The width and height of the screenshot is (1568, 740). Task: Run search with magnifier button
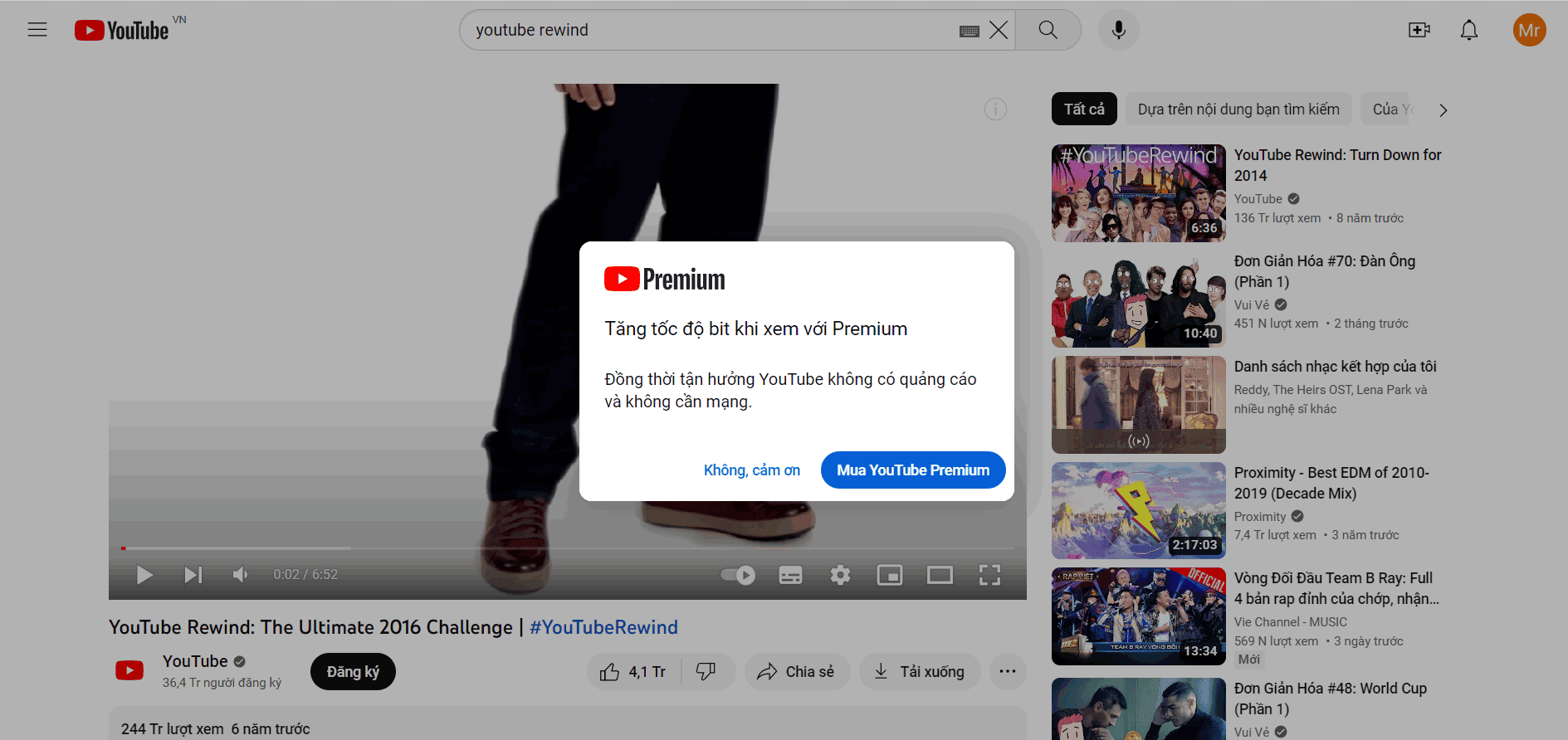pos(1048,30)
